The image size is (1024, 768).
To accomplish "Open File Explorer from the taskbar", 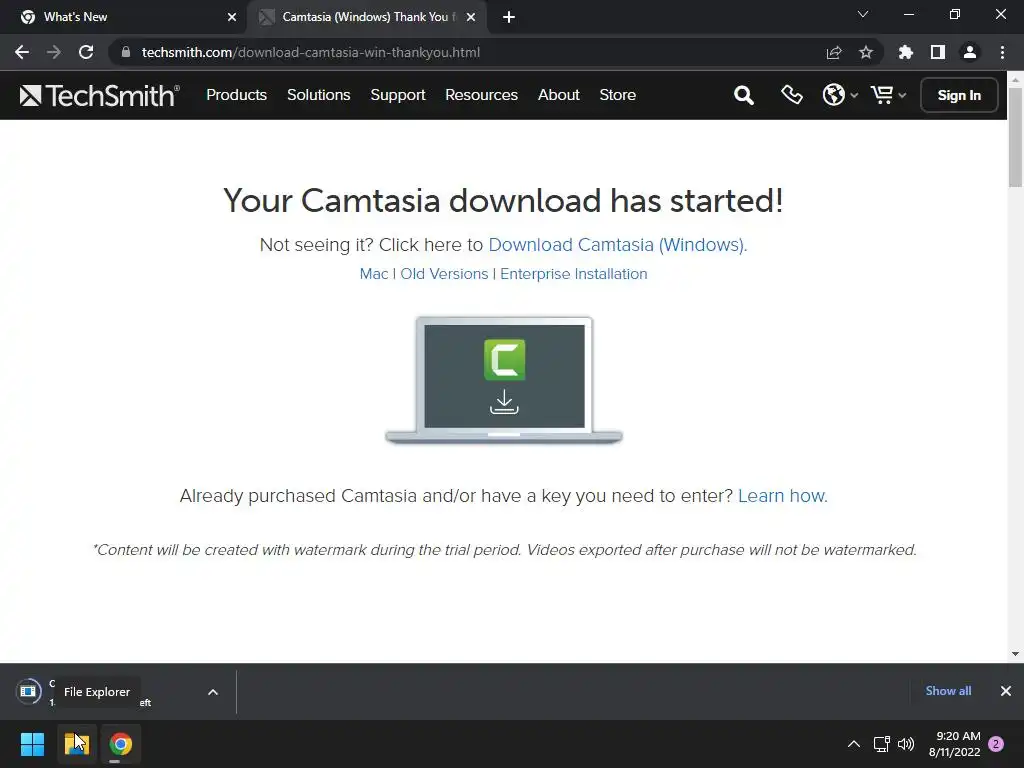I will [x=76, y=744].
